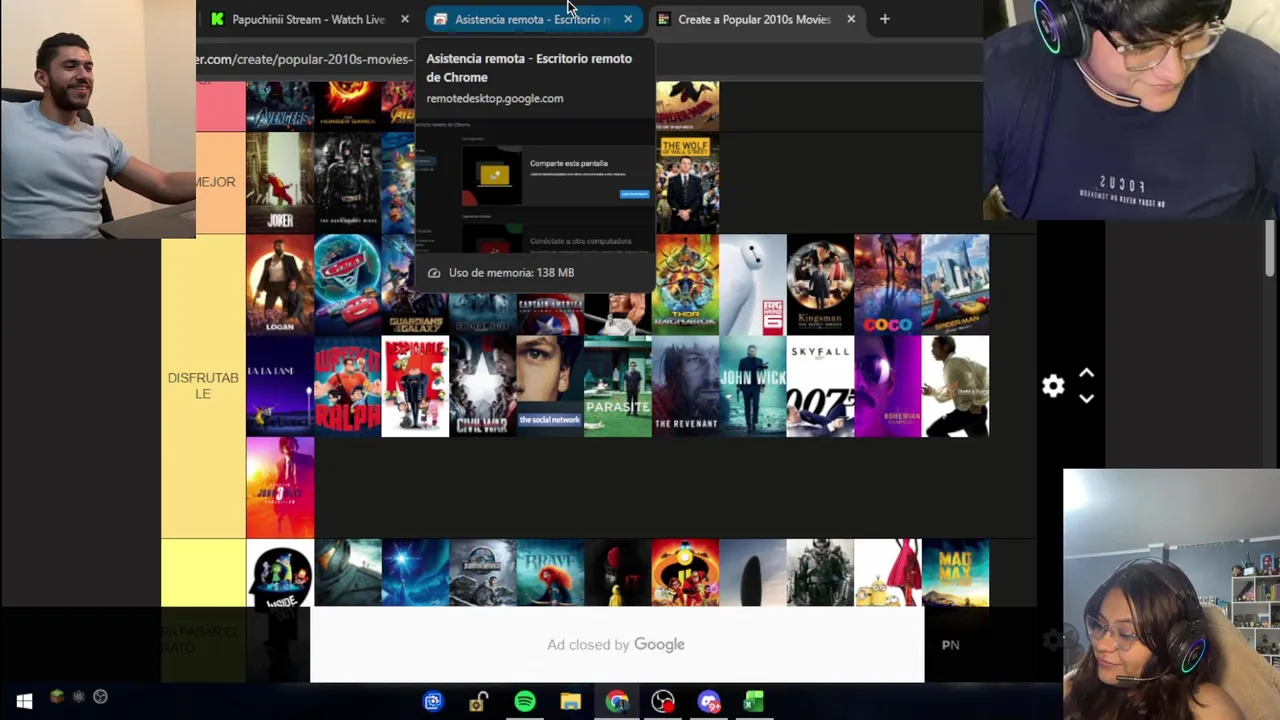Select the Inside Out poster
Image resolution: width=1280 pixels, height=720 pixels.
point(280,573)
